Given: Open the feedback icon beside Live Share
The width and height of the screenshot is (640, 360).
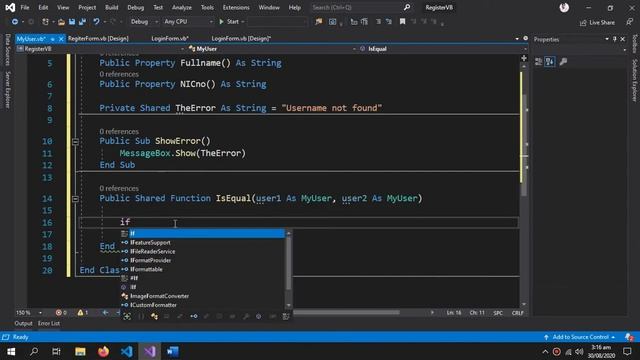Looking at the screenshot, I should click(629, 22).
